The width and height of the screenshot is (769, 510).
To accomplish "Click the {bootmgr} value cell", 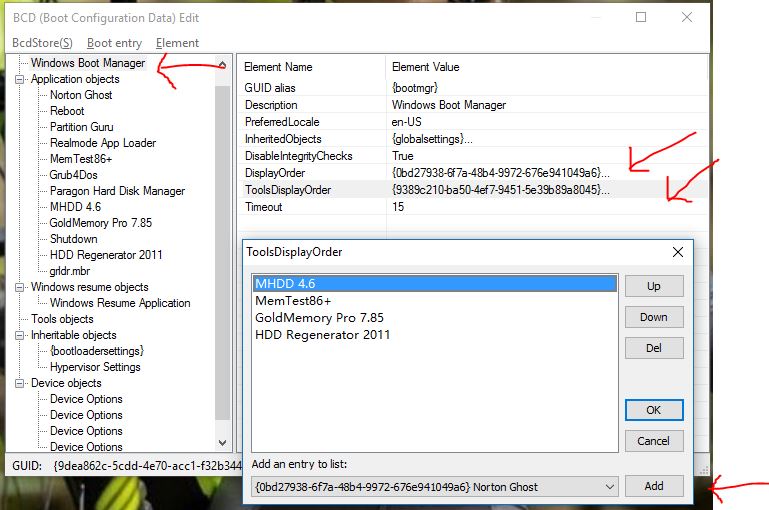I will pos(415,88).
